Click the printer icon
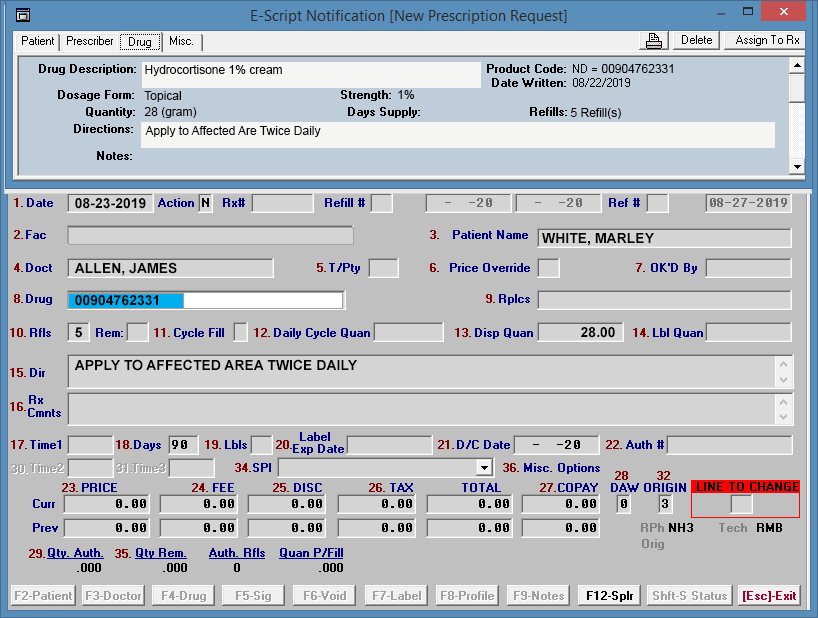 click(x=654, y=41)
